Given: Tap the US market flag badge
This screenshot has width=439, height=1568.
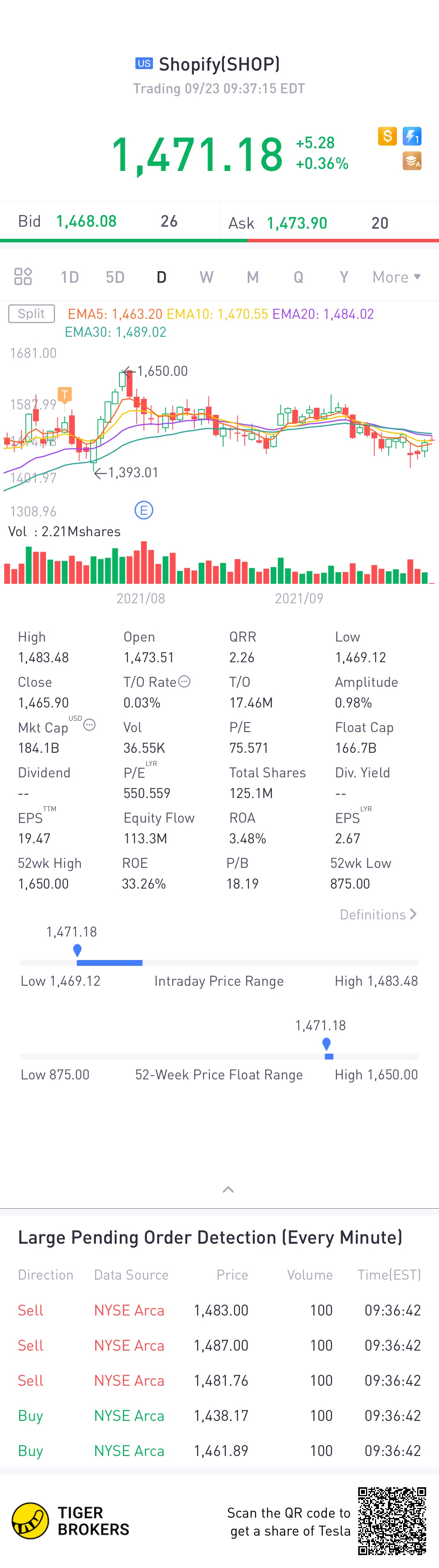Looking at the screenshot, I should (144, 63).
